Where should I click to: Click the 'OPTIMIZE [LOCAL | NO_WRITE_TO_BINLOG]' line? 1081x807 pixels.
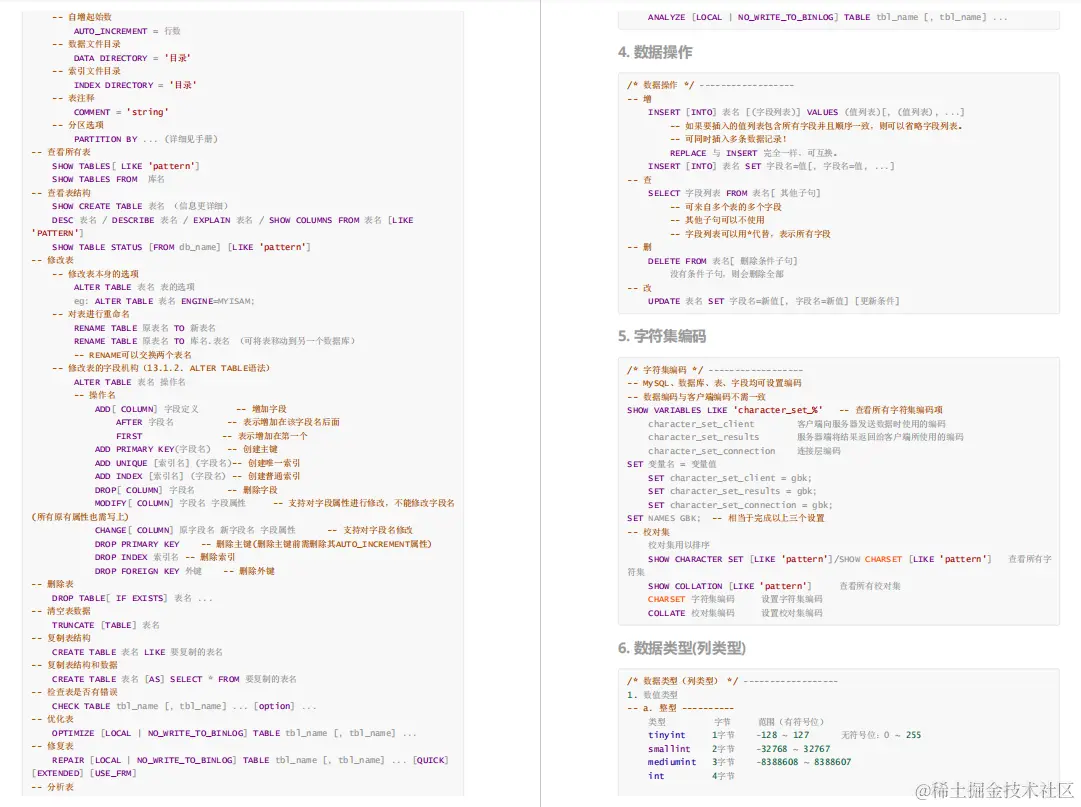(234, 733)
